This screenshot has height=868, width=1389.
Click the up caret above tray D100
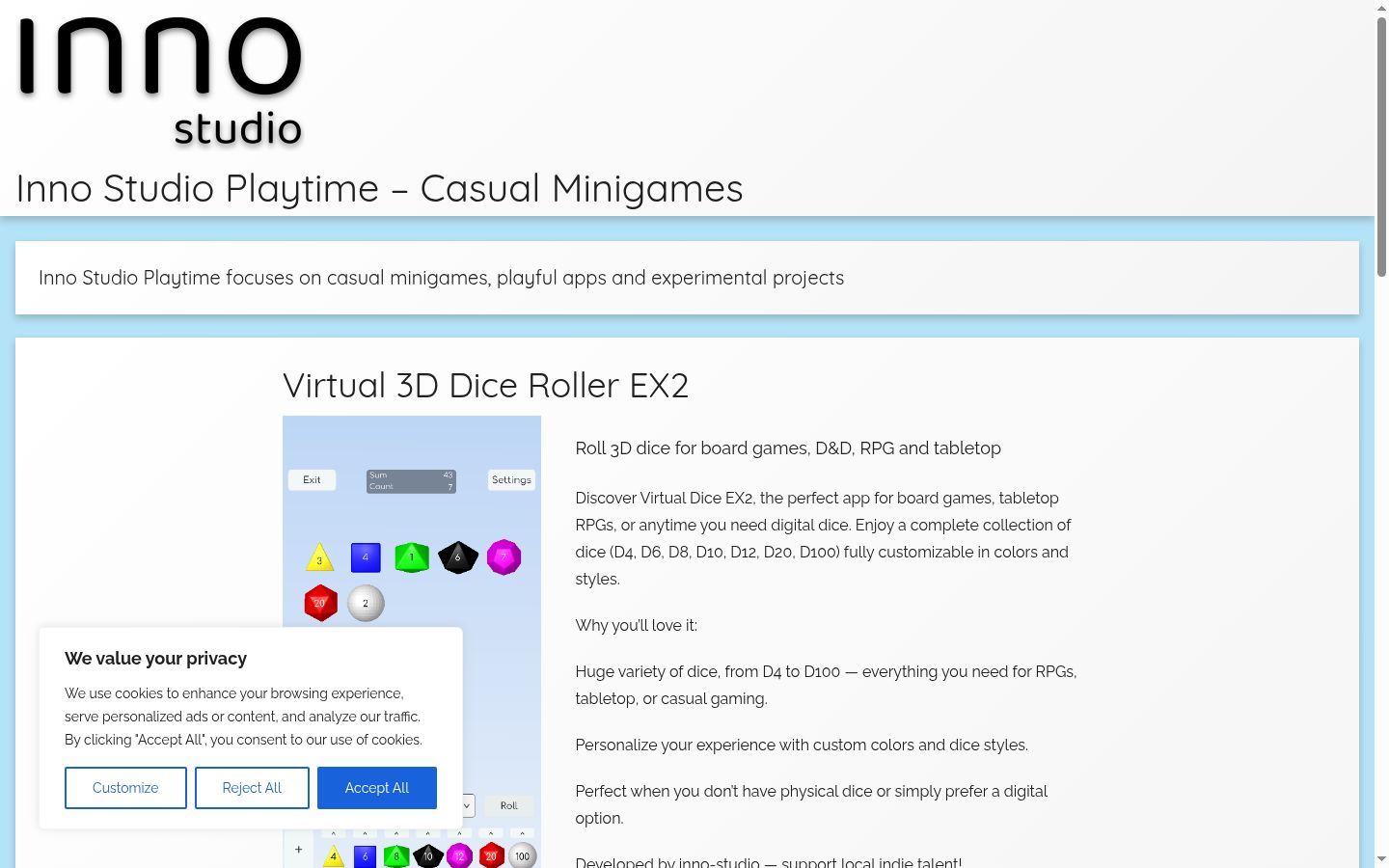coord(522,833)
